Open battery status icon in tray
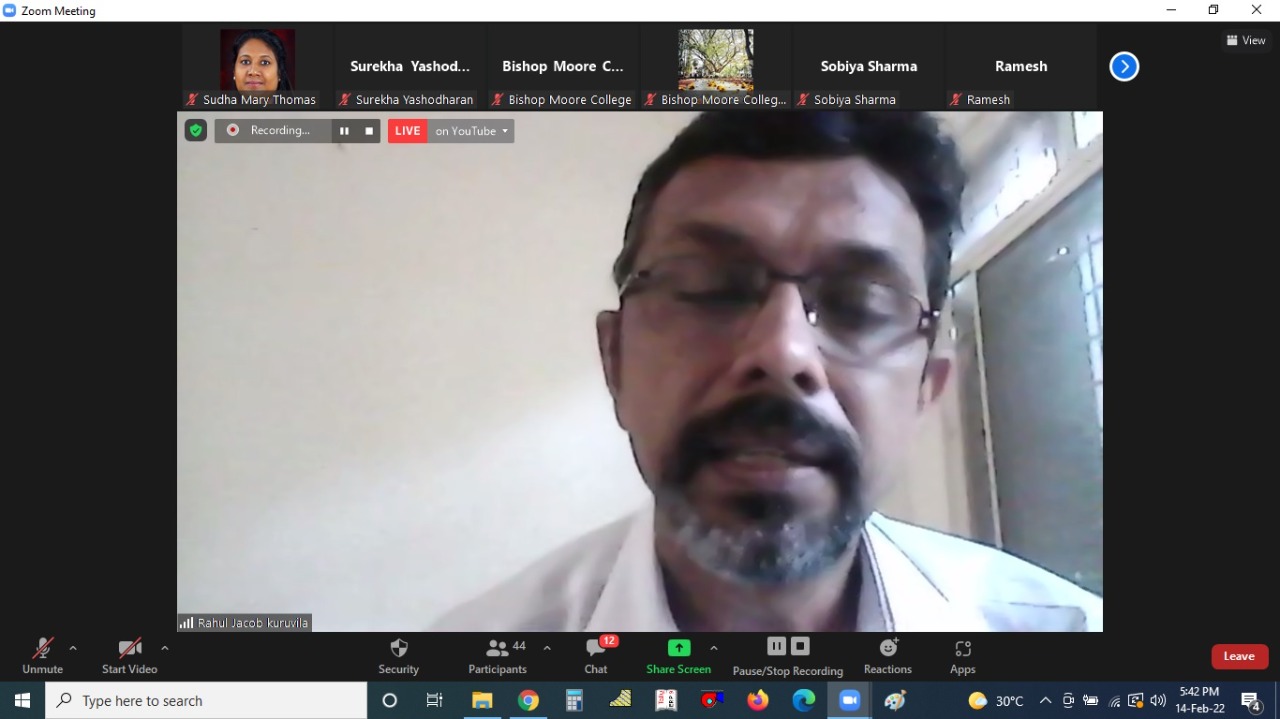 pos(1091,700)
